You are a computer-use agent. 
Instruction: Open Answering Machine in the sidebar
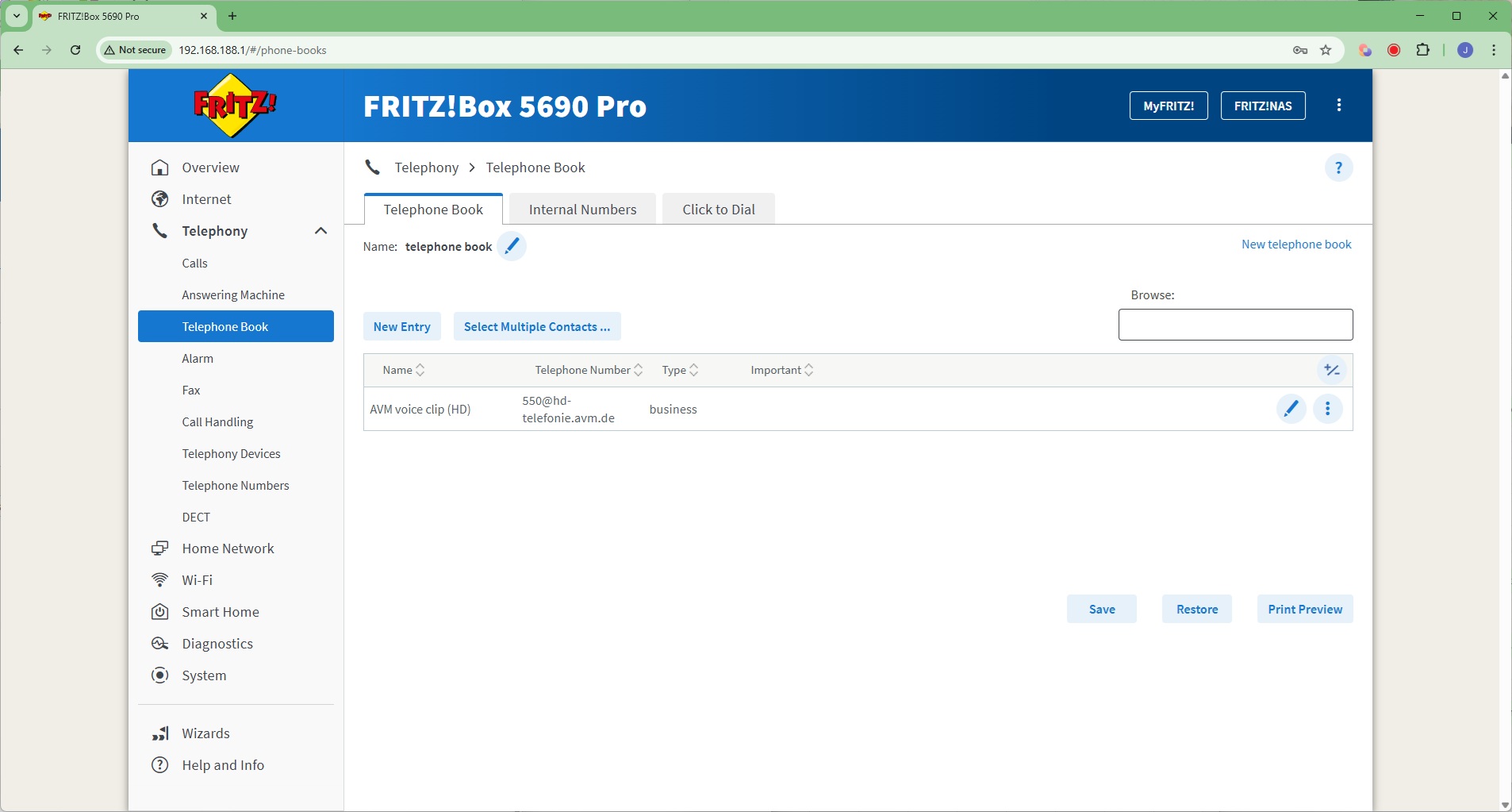pos(233,294)
